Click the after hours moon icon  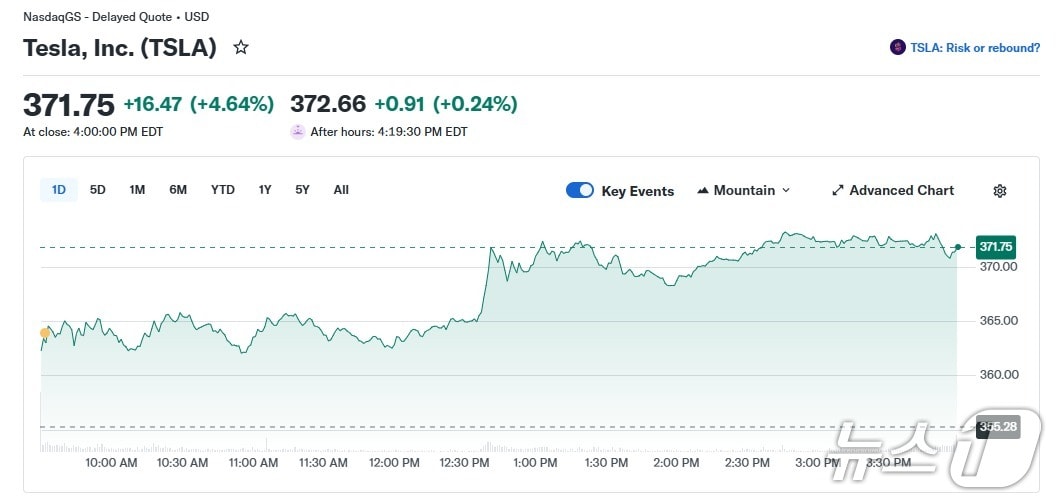tap(298, 131)
